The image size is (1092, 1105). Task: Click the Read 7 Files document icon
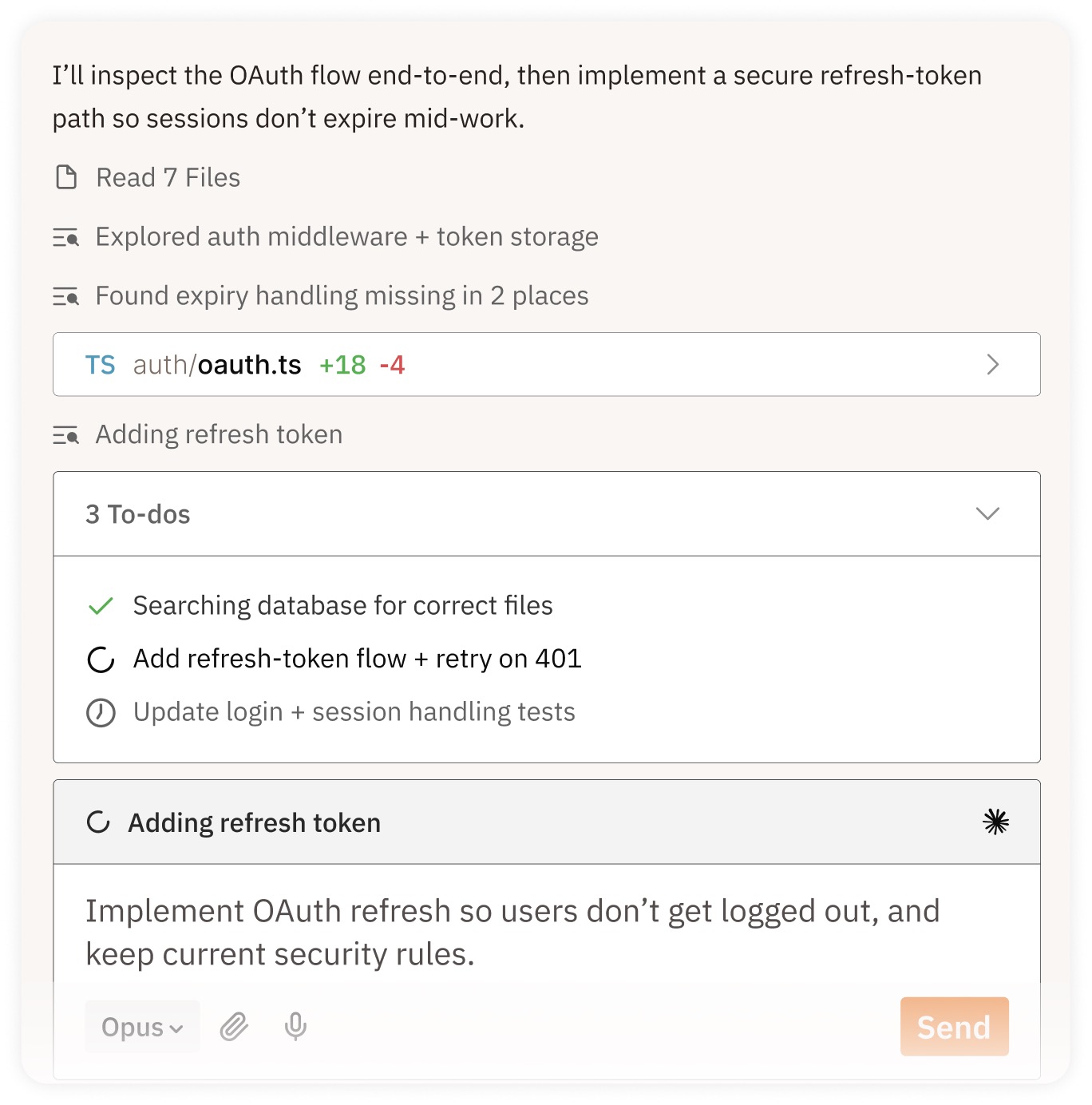[68, 178]
